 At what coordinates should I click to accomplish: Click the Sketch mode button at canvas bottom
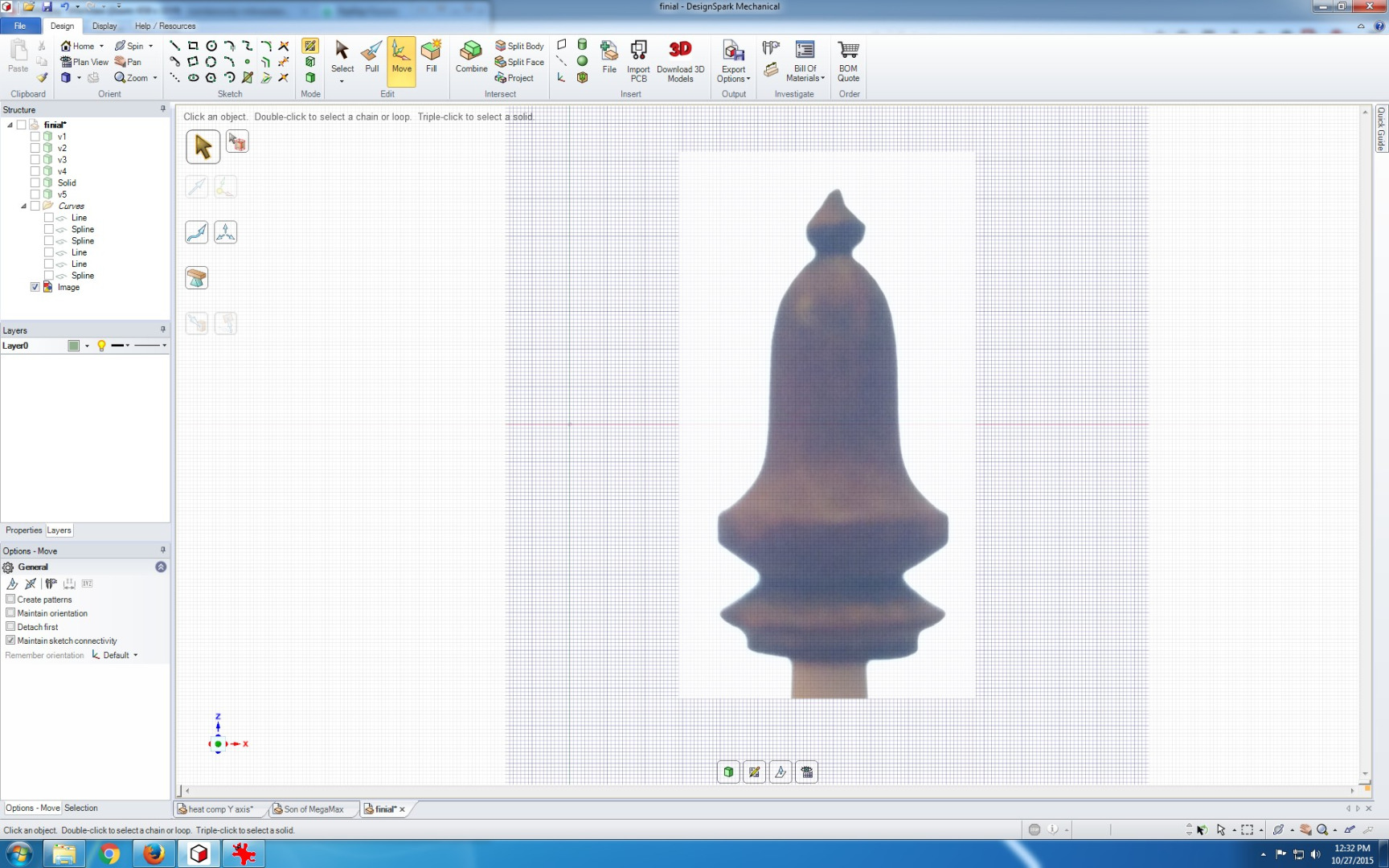[754, 772]
